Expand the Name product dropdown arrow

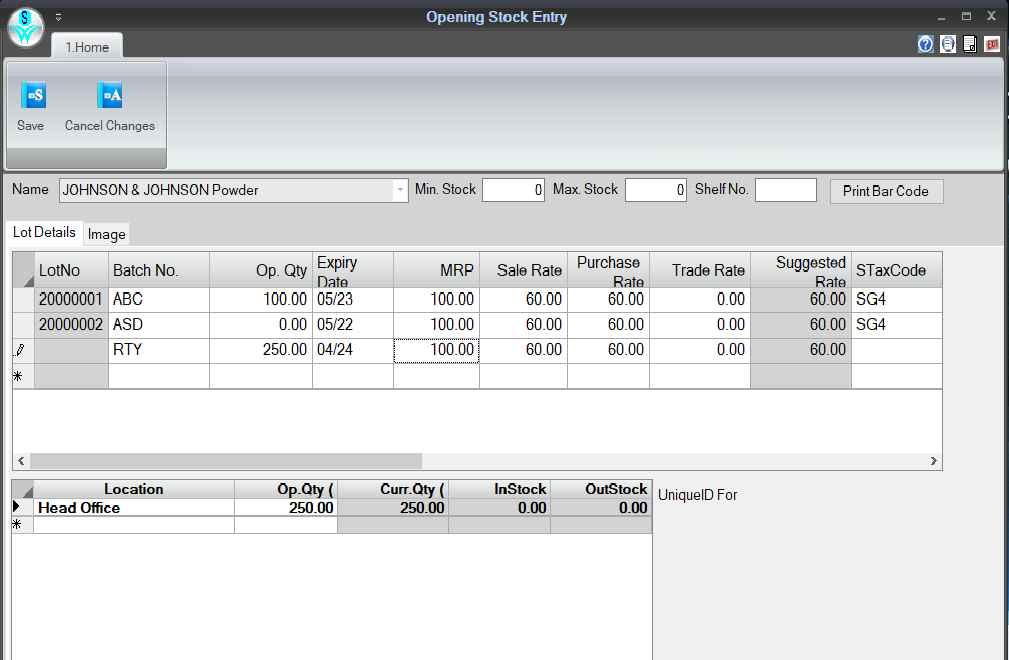[x=400, y=190]
